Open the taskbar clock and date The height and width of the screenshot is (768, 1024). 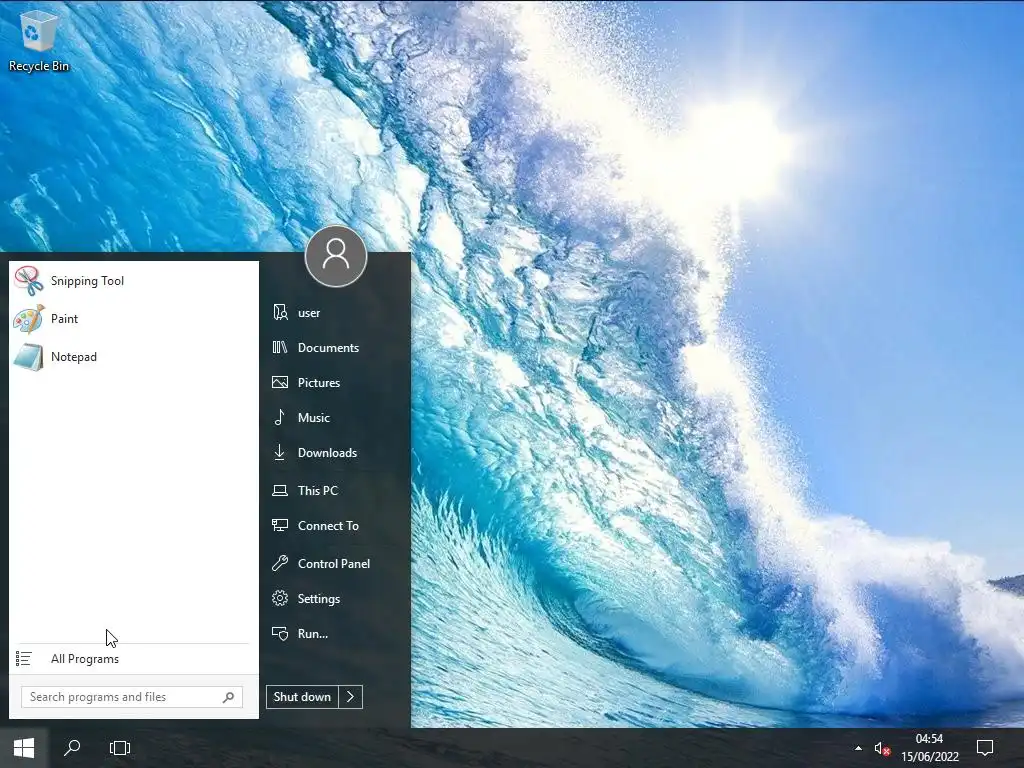(930, 748)
